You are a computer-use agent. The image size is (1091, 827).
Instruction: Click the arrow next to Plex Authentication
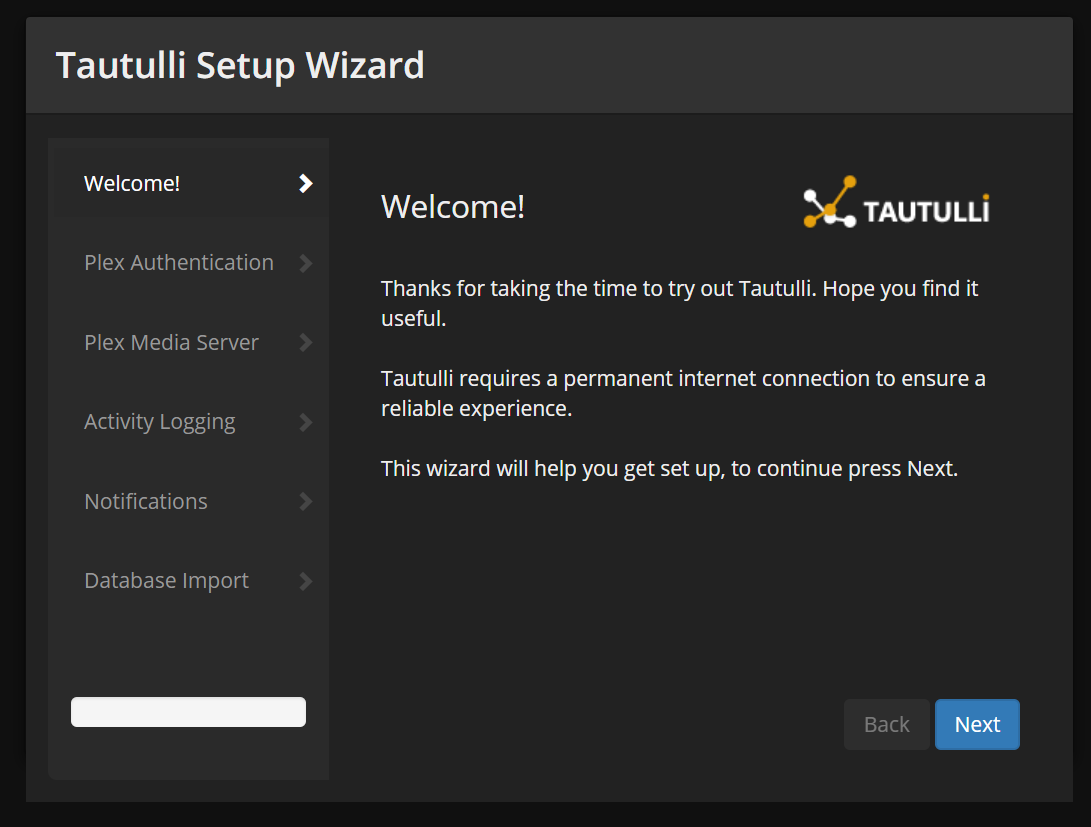tap(306, 263)
